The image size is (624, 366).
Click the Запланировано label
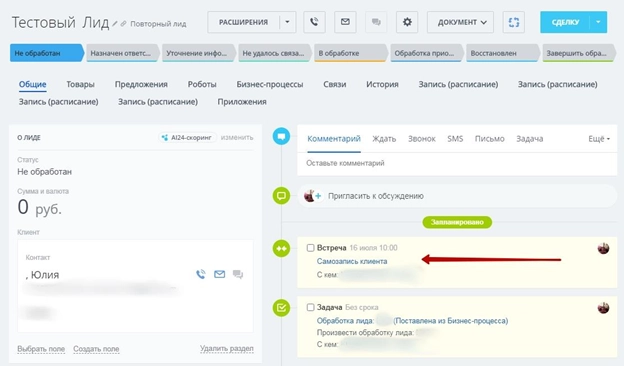[x=457, y=222]
